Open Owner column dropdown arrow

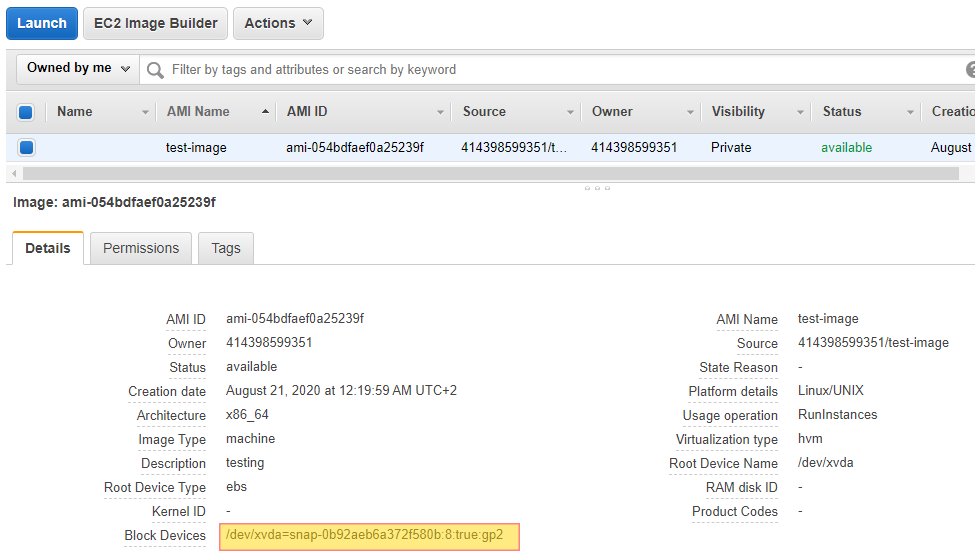(x=690, y=113)
